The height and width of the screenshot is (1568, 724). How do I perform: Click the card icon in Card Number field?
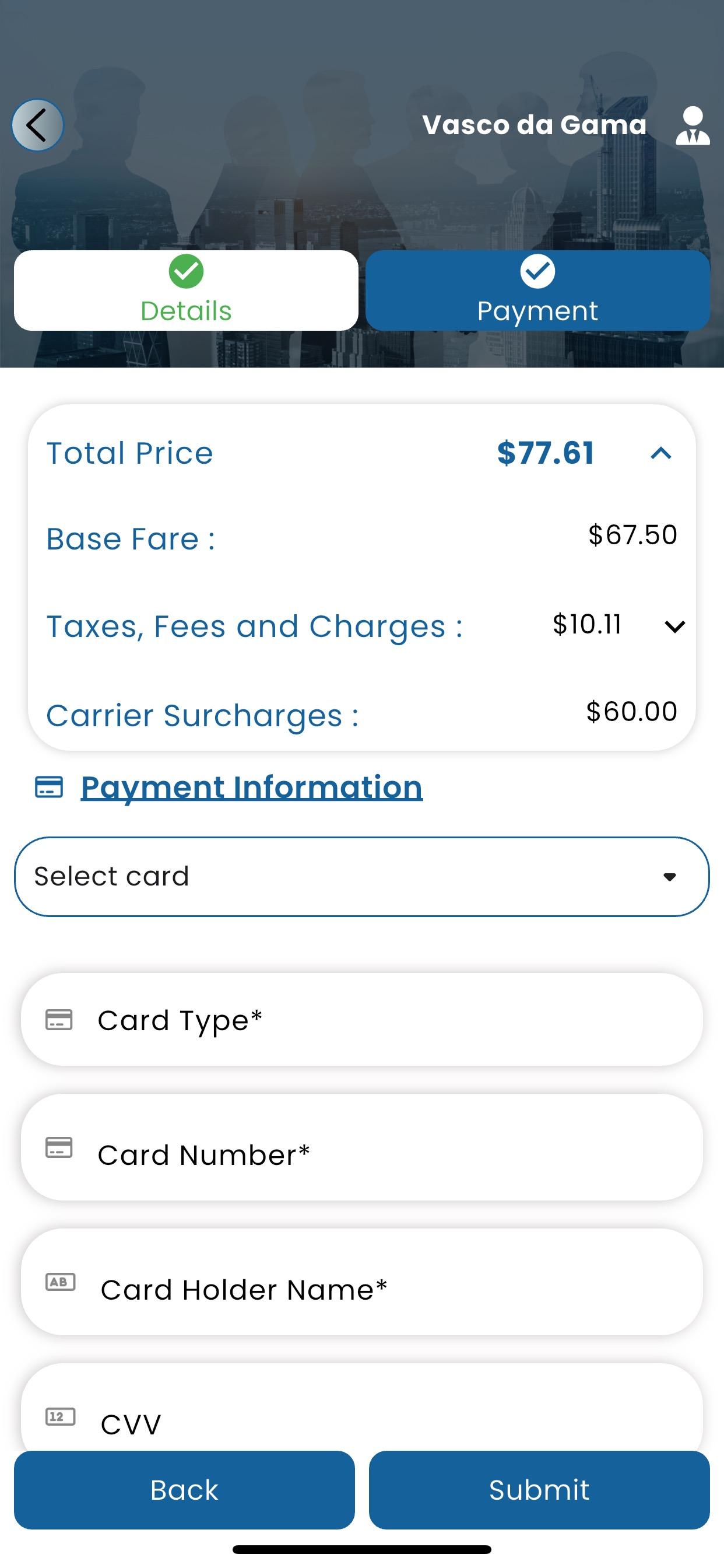click(x=59, y=1147)
